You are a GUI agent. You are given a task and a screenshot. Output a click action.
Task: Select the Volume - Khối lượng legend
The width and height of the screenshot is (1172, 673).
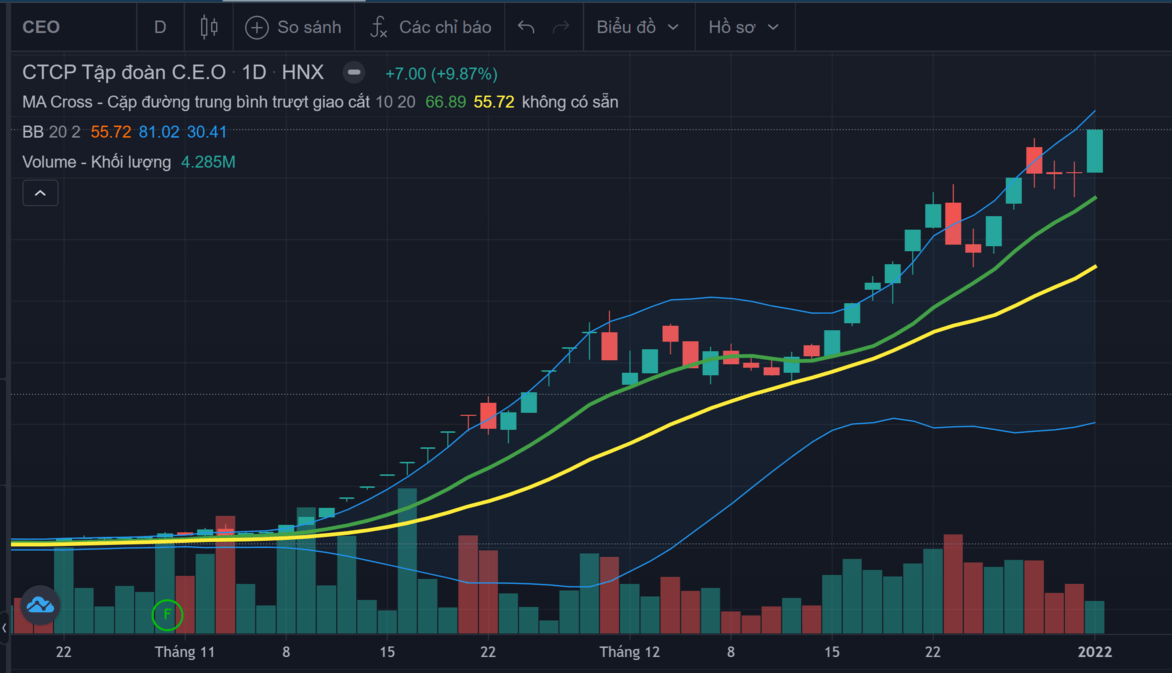point(97,162)
